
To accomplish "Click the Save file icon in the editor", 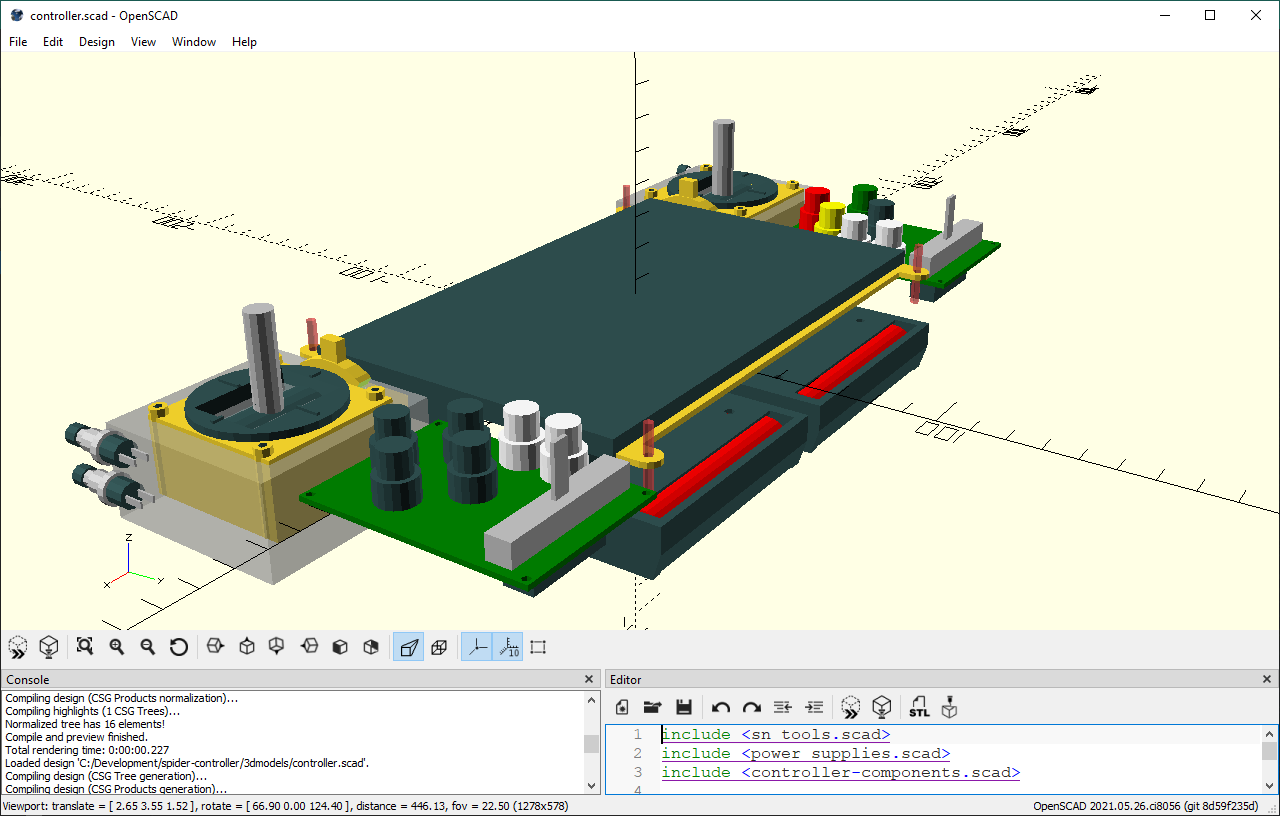I will [684, 707].
